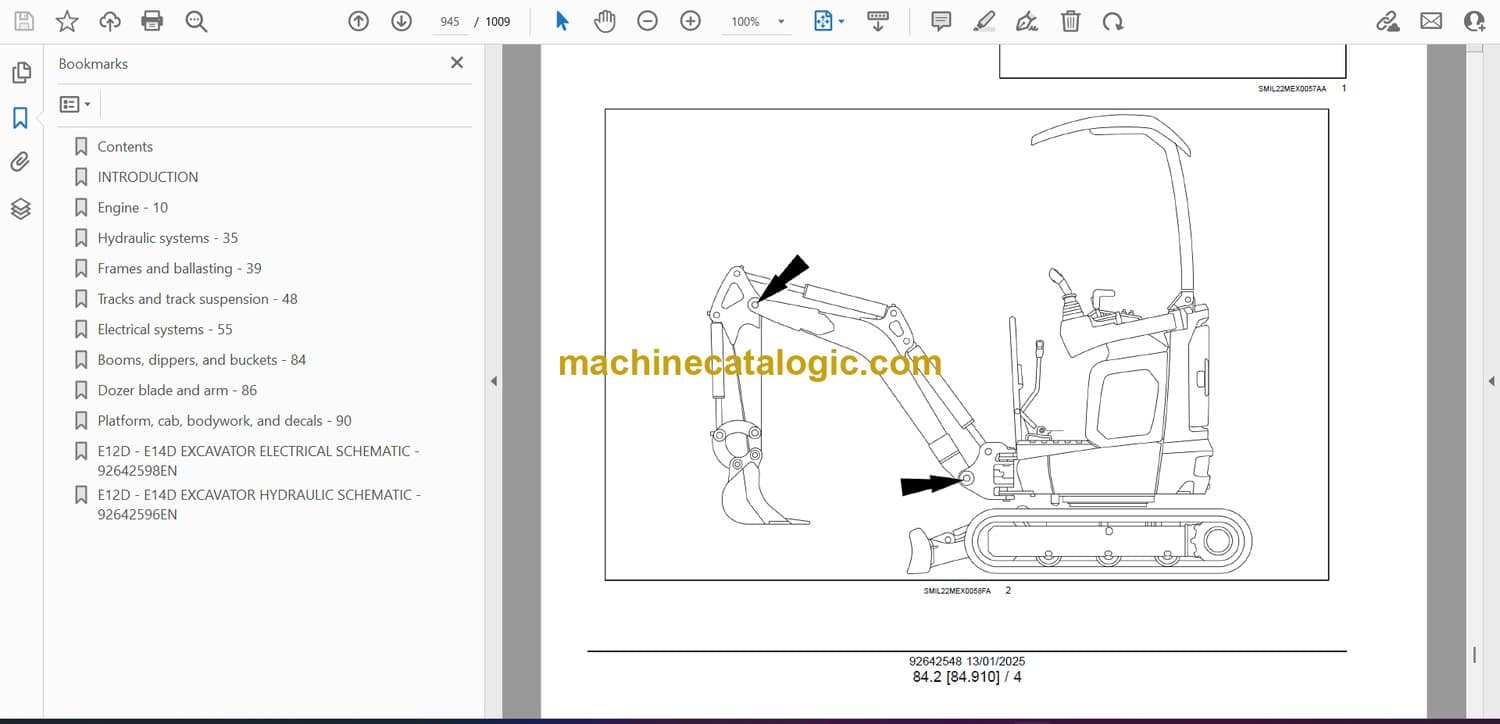Toggle the Bookmarks sidebar panel
Screen dimensions: 1500x724
click(x=20, y=118)
